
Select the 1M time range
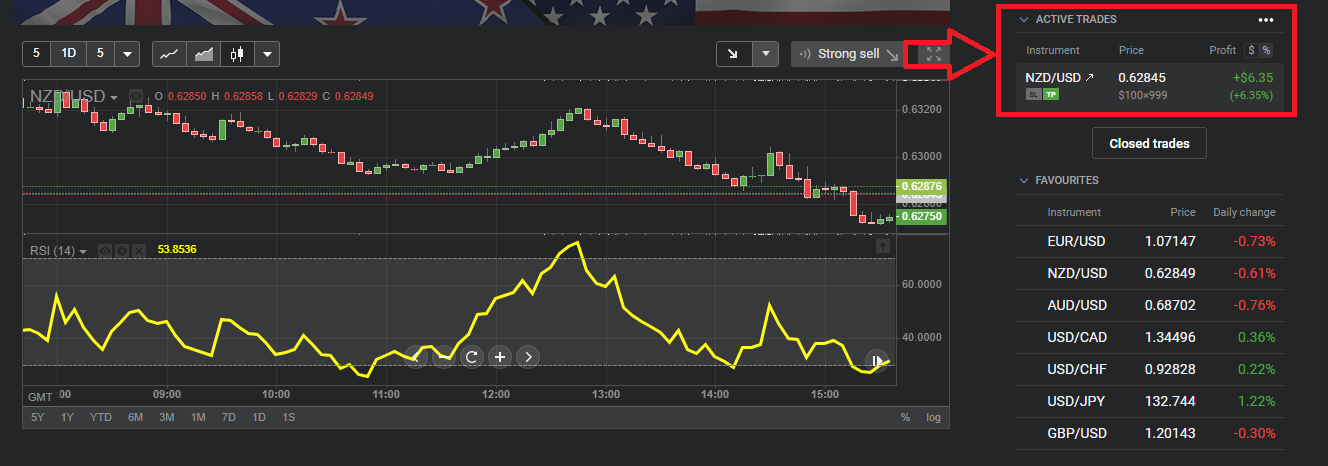pos(198,417)
